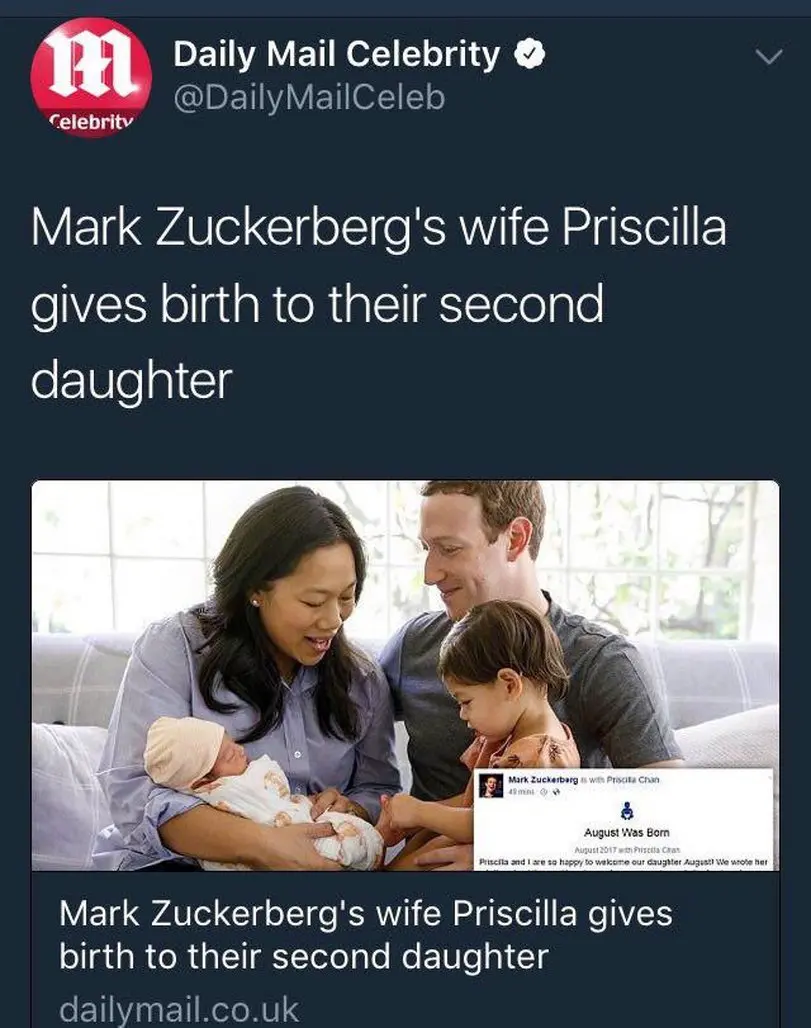Screen dimensions: 811x1028
Task: Open the family photo link preview
Action: tap(300, 650)
